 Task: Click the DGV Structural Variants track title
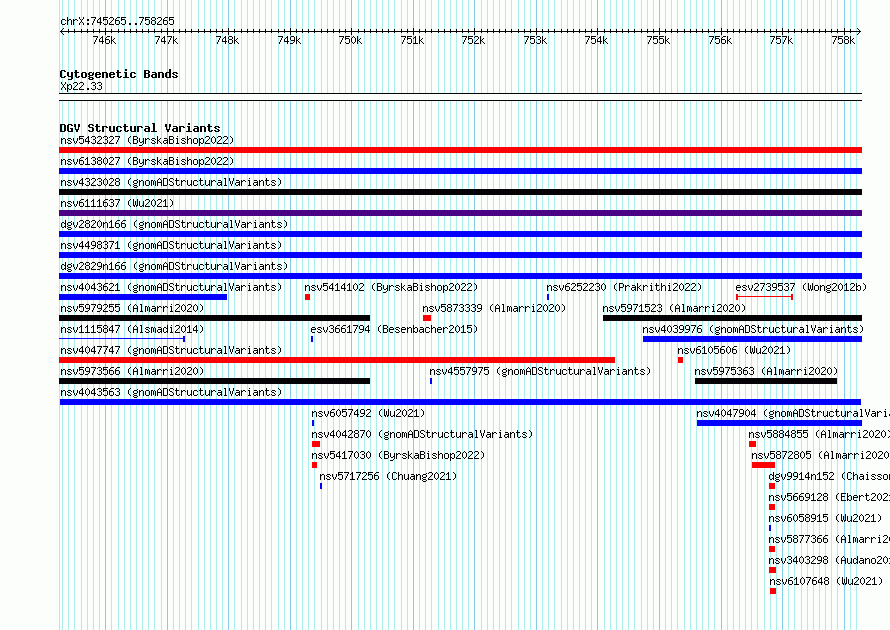coord(140,128)
